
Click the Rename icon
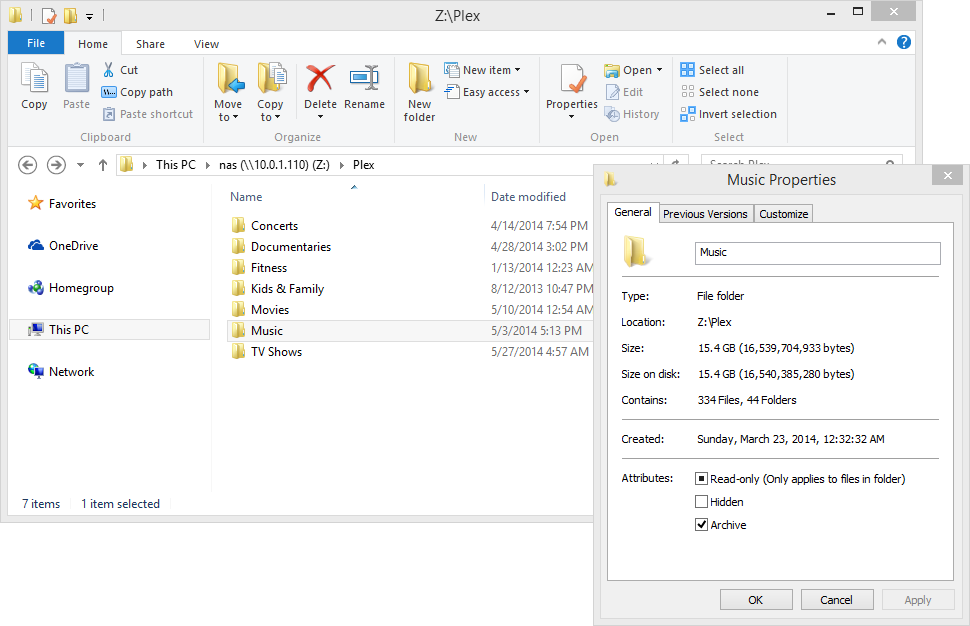pyautogui.click(x=364, y=78)
